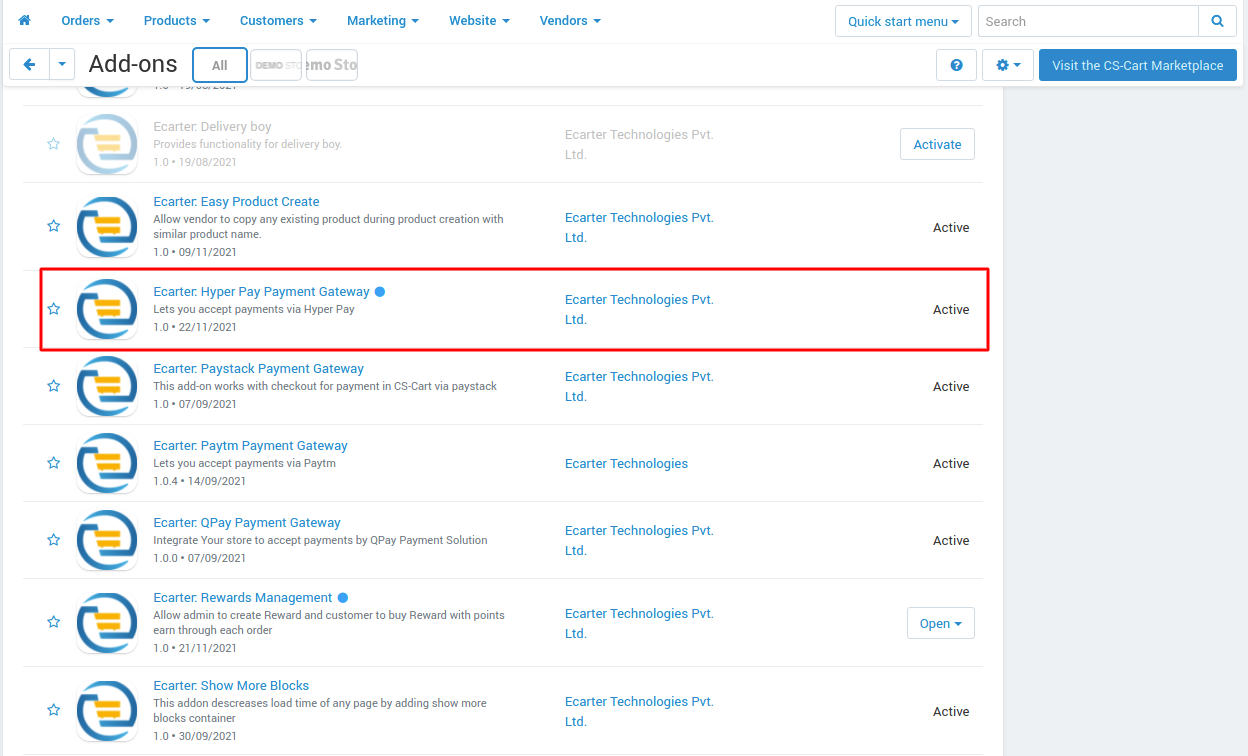Screen dimensions: 1248x756
Task: Click Ecarter Technologies developer in Paytm row
Action: (x=626, y=464)
